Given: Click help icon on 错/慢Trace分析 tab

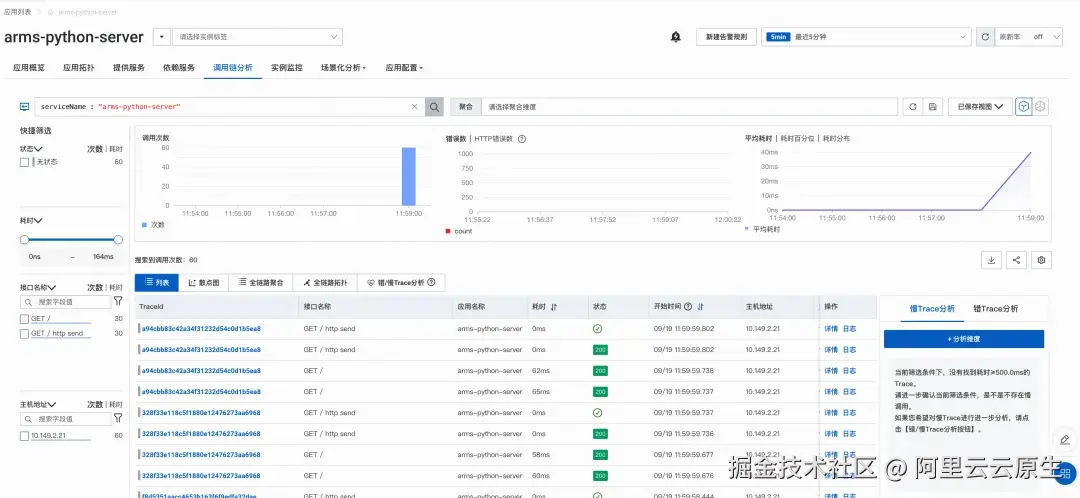Looking at the screenshot, I should 432,282.
